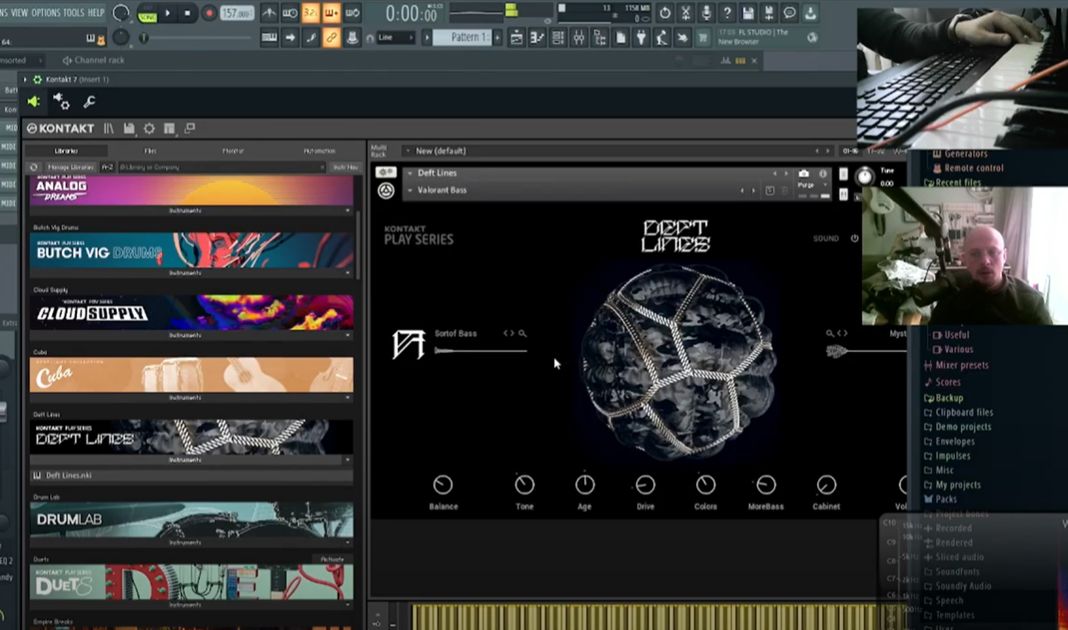This screenshot has height=630, width=1068.
Task: Click the Kontakt save icon
Action: click(129, 128)
